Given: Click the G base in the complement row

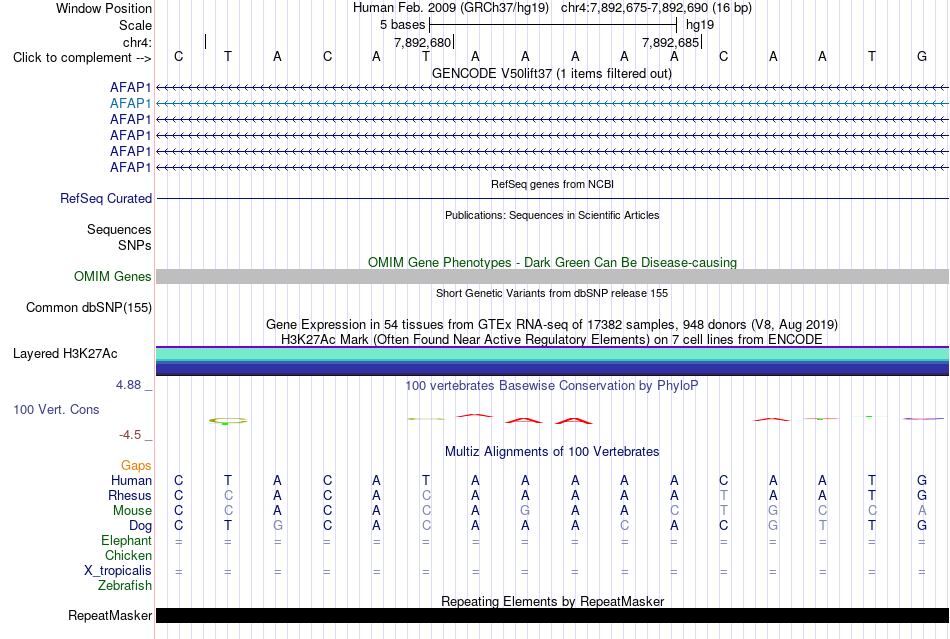Looking at the screenshot, I should pyautogui.click(x=922, y=56).
